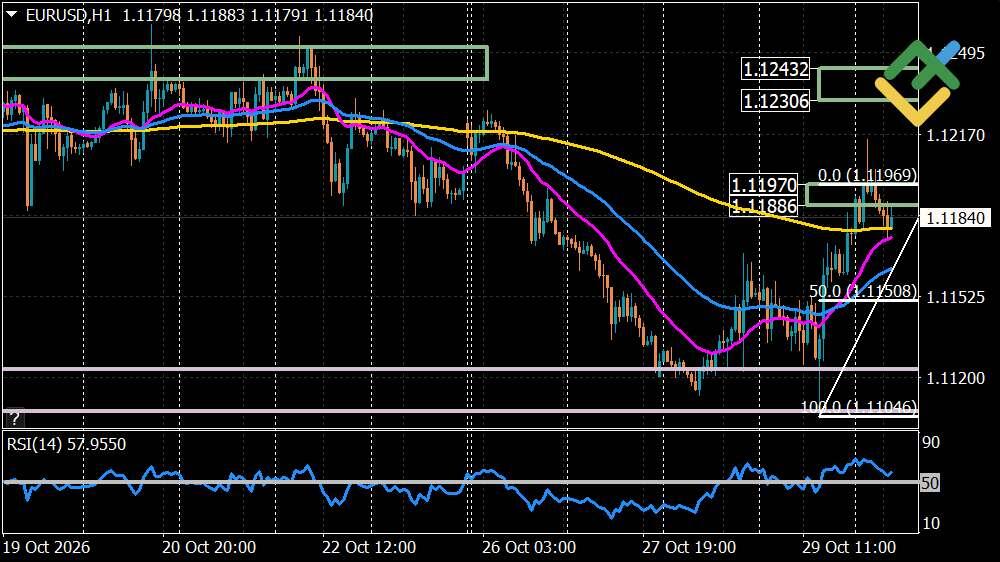Select the 1.12432 price label
The image size is (1000, 562).
pyautogui.click(x=776, y=69)
